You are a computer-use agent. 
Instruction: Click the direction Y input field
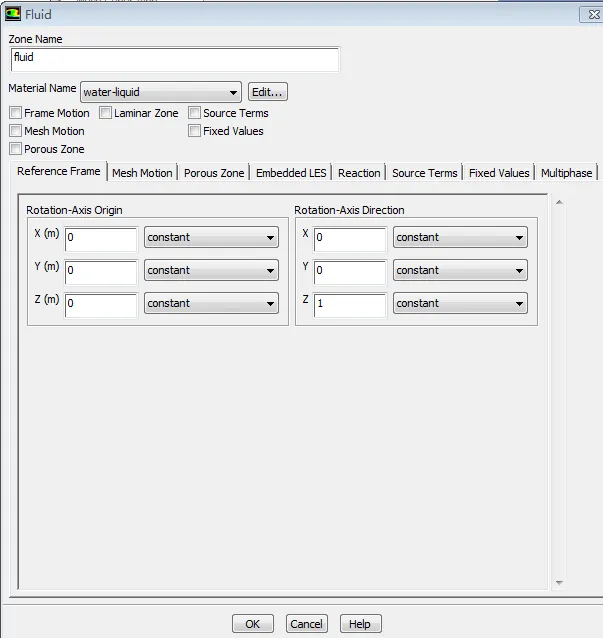pyautogui.click(x=350, y=272)
